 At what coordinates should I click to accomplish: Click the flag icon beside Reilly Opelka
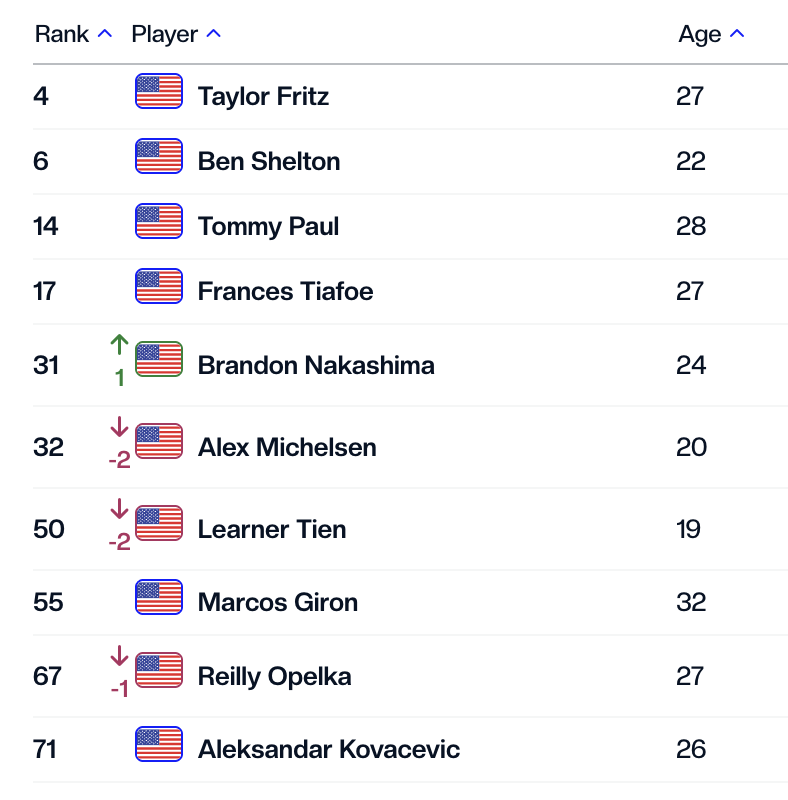158,671
